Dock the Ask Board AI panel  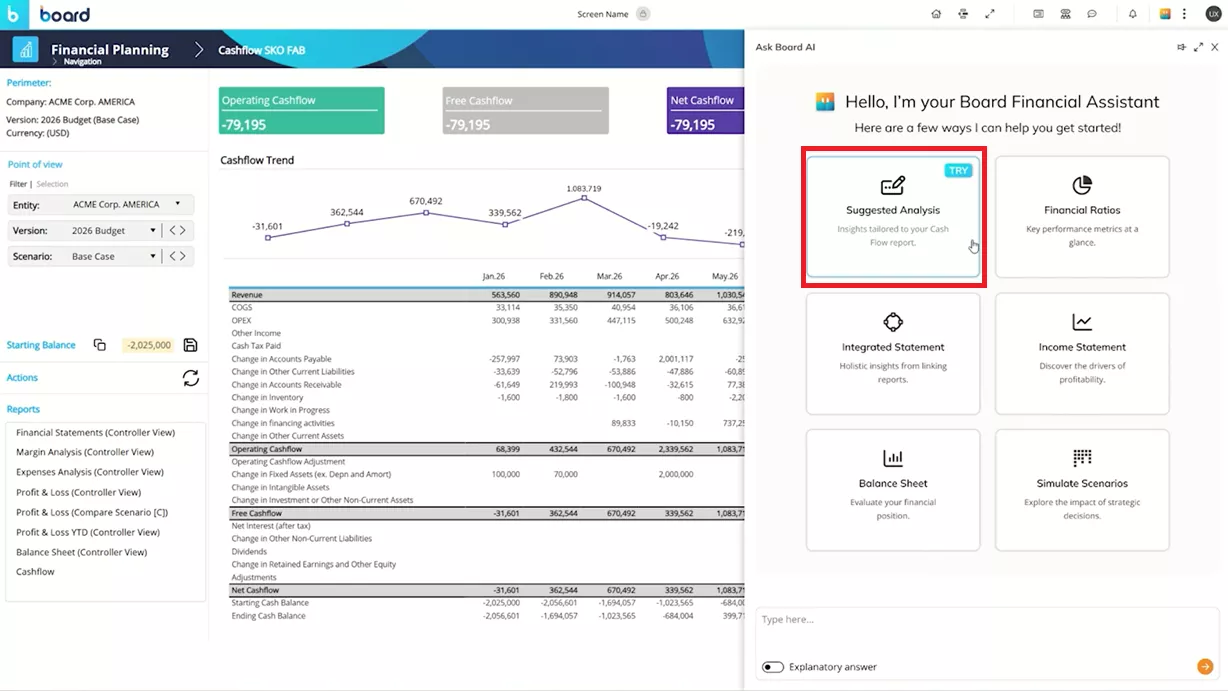pos(1181,47)
